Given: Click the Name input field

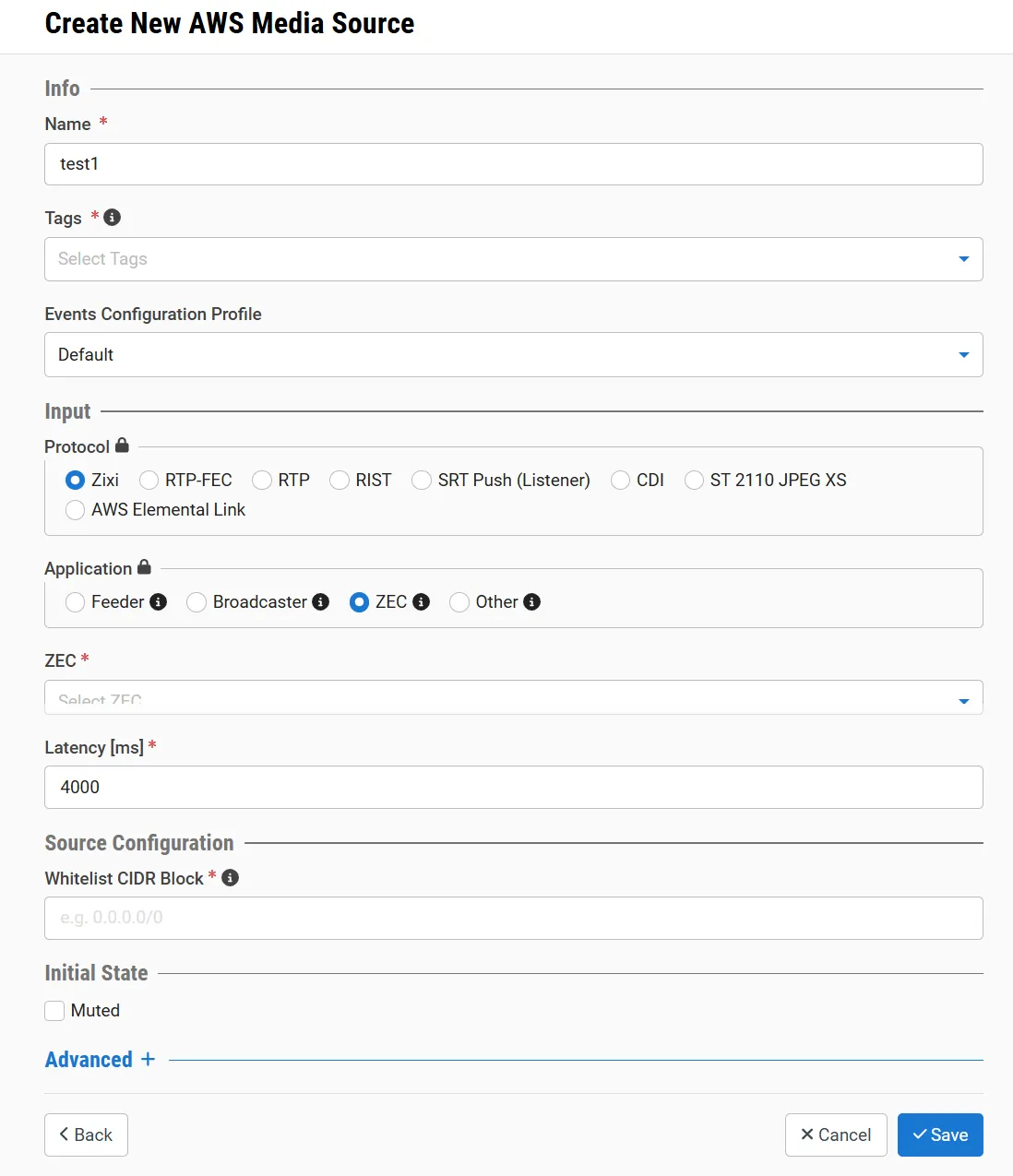Looking at the screenshot, I should (x=514, y=164).
